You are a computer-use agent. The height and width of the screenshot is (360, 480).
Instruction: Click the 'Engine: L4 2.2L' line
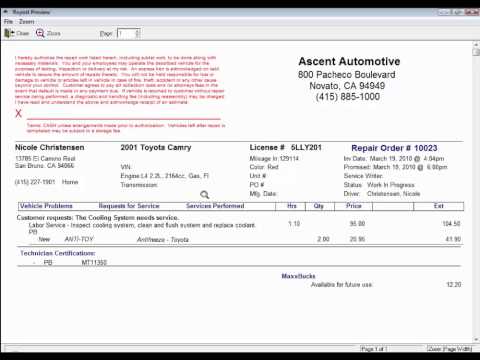click(164, 176)
